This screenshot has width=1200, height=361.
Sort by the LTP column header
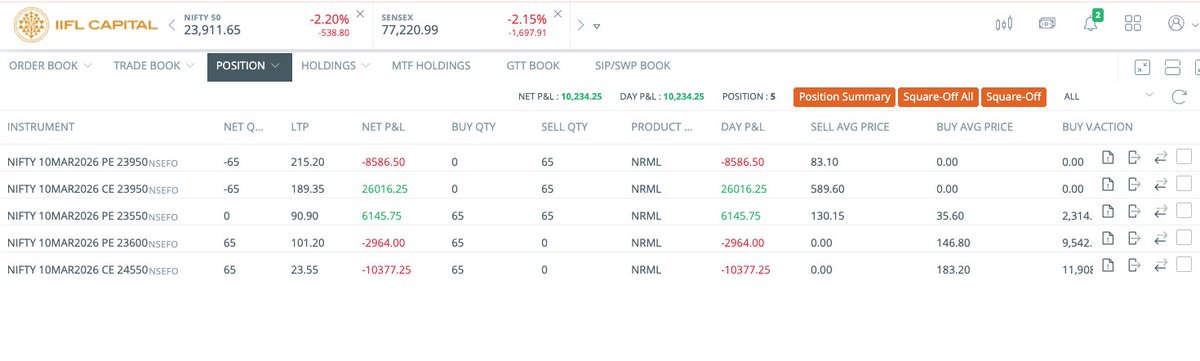pyautogui.click(x=299, y=127)
